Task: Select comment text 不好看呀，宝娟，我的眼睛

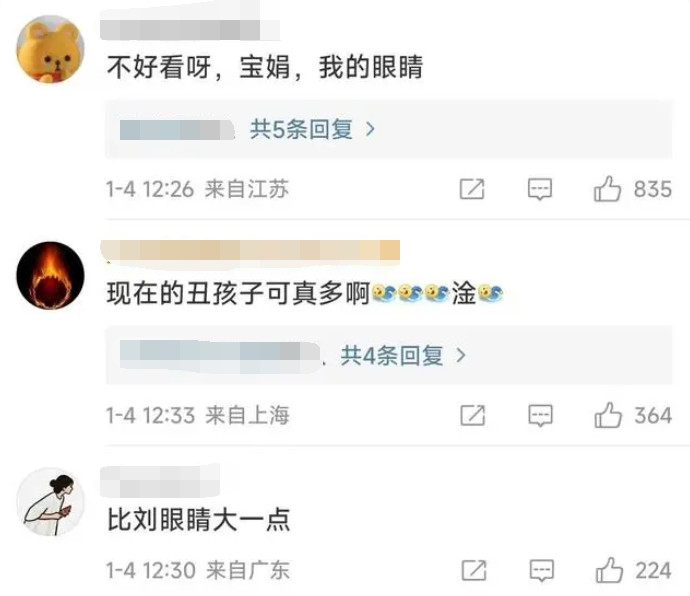Action: (265, 67)
